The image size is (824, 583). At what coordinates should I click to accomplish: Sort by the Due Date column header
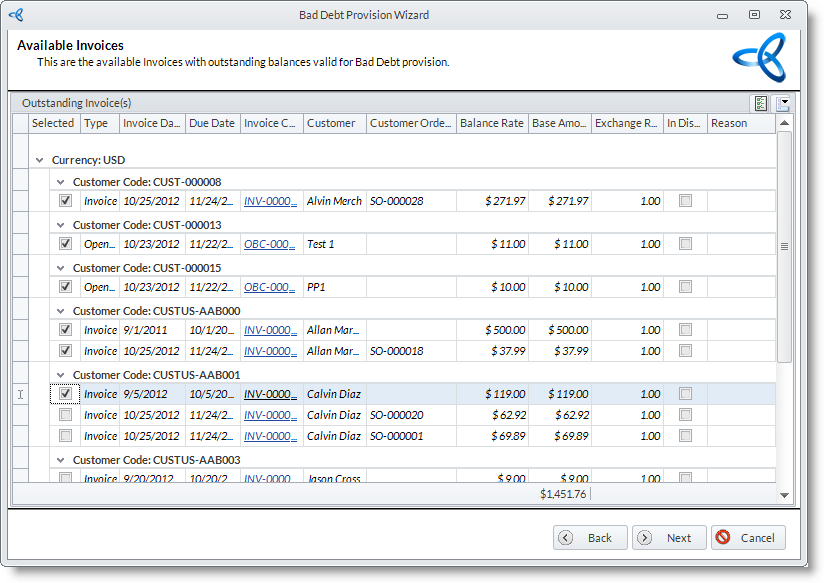pos(211,123)
